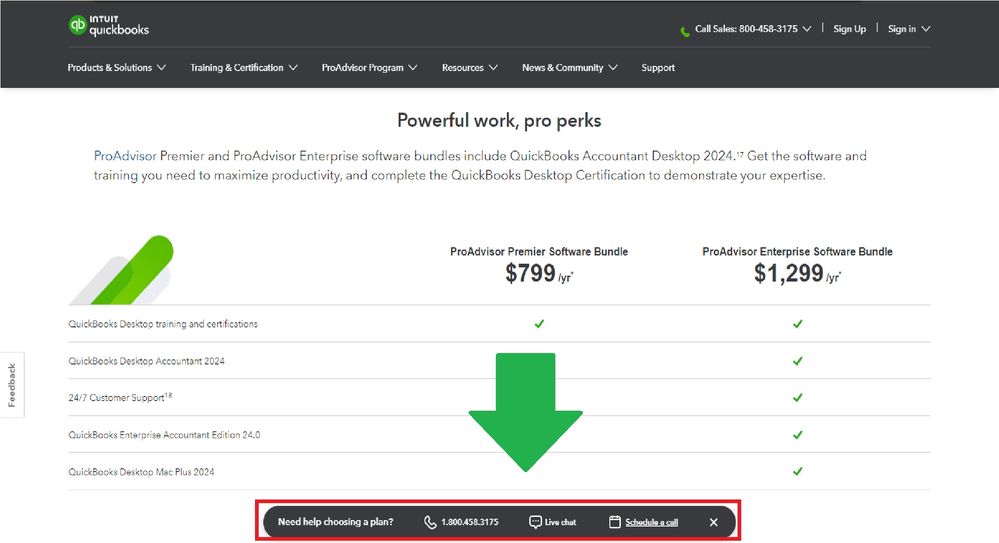This screenshot has height=543, width=999.
Task: Start a Live chat session
Action: (x=560, y=522)
